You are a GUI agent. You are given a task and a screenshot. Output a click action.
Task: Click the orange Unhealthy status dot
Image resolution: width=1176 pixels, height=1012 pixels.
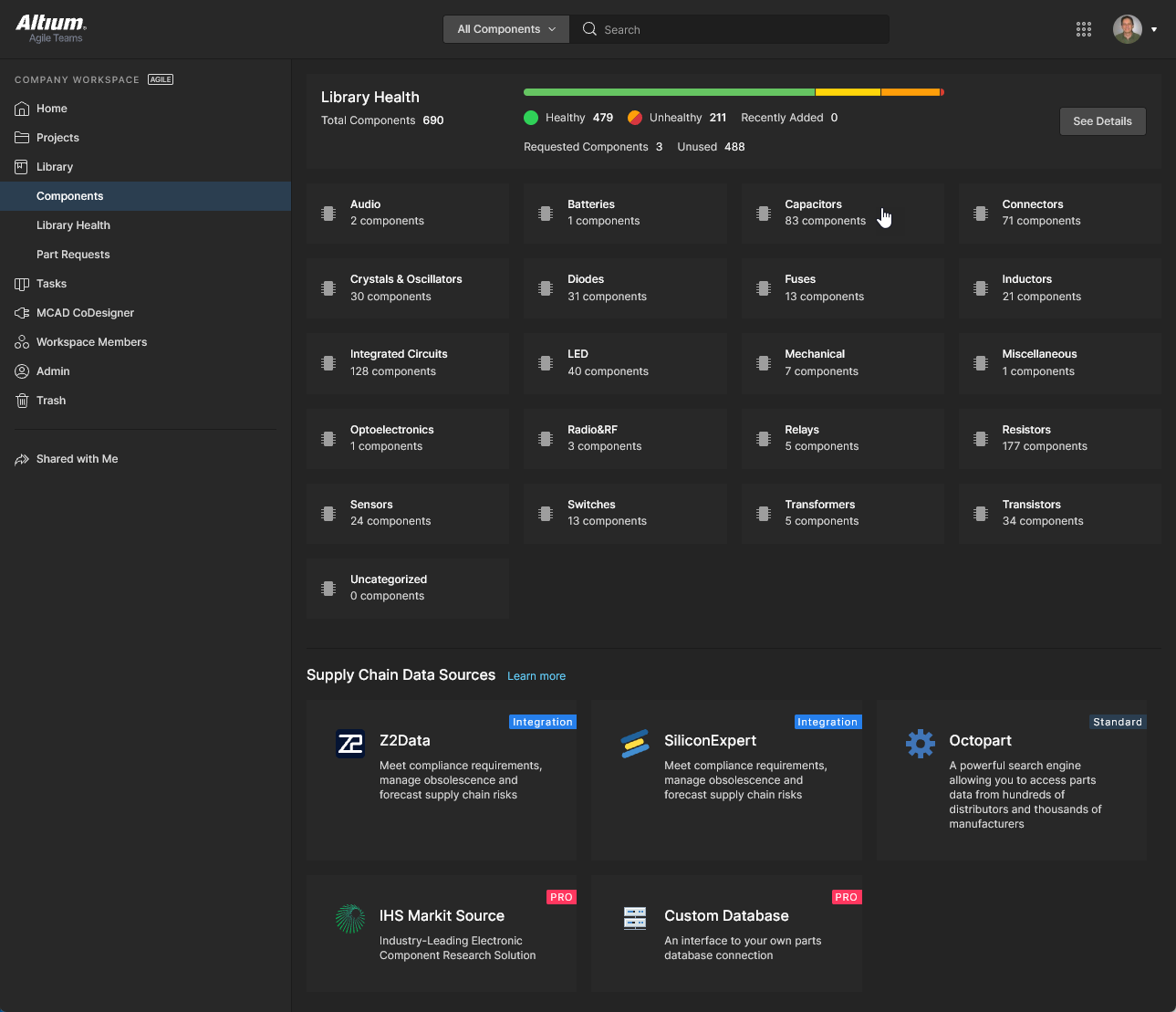[x=635, y=118]
